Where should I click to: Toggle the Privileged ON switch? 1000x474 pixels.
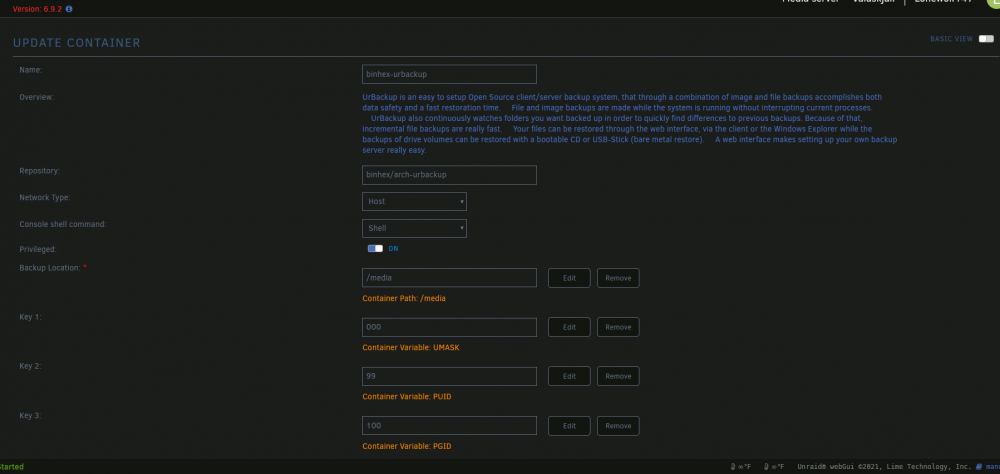(x=375, y=249)
